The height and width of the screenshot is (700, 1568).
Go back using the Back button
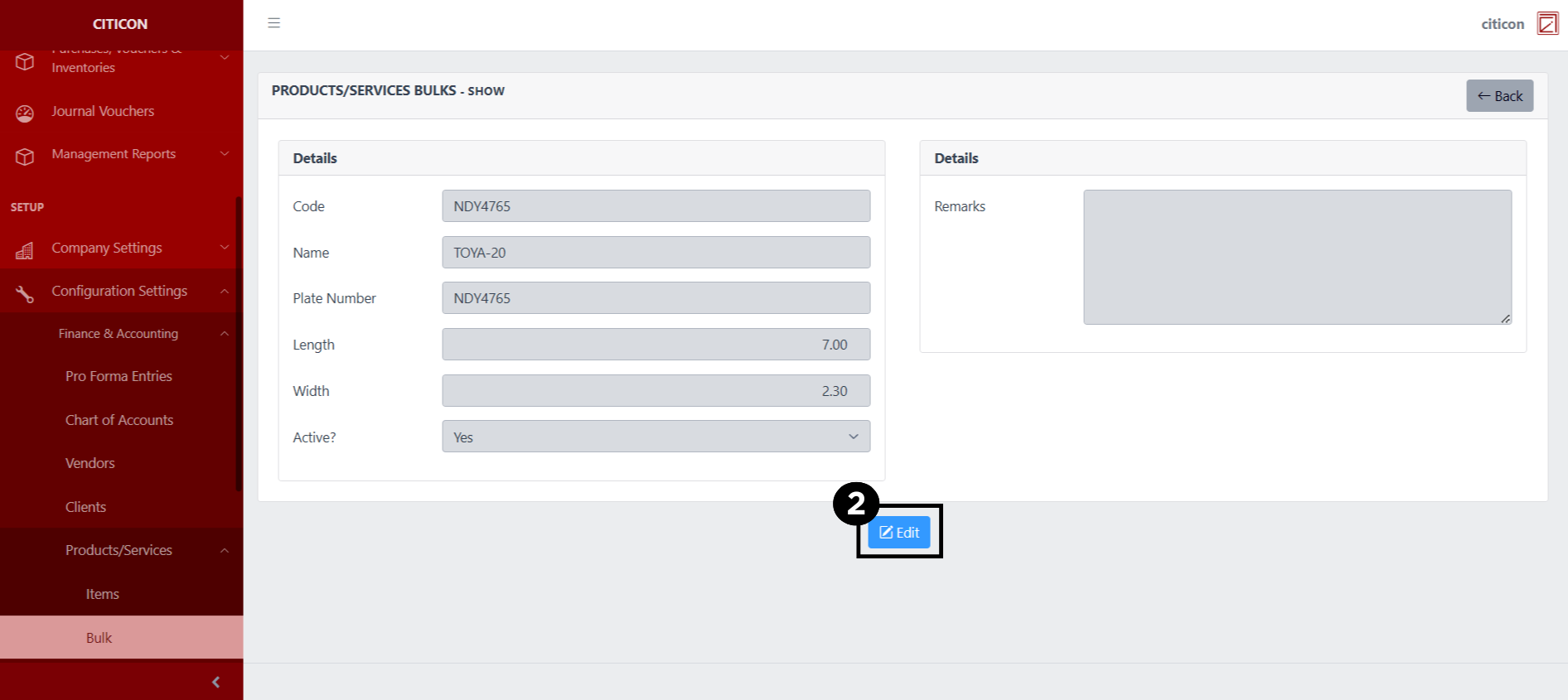1499,95
